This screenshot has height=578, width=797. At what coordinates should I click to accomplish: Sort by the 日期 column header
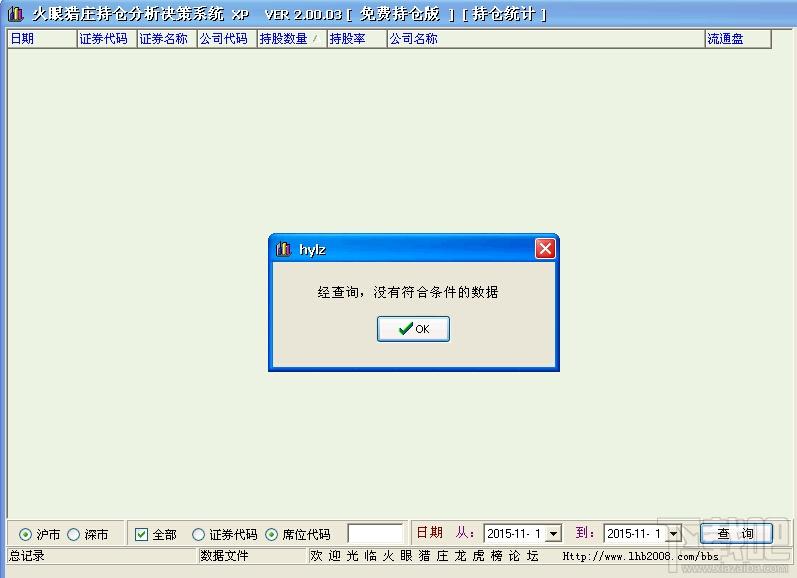tap(42, 39)
